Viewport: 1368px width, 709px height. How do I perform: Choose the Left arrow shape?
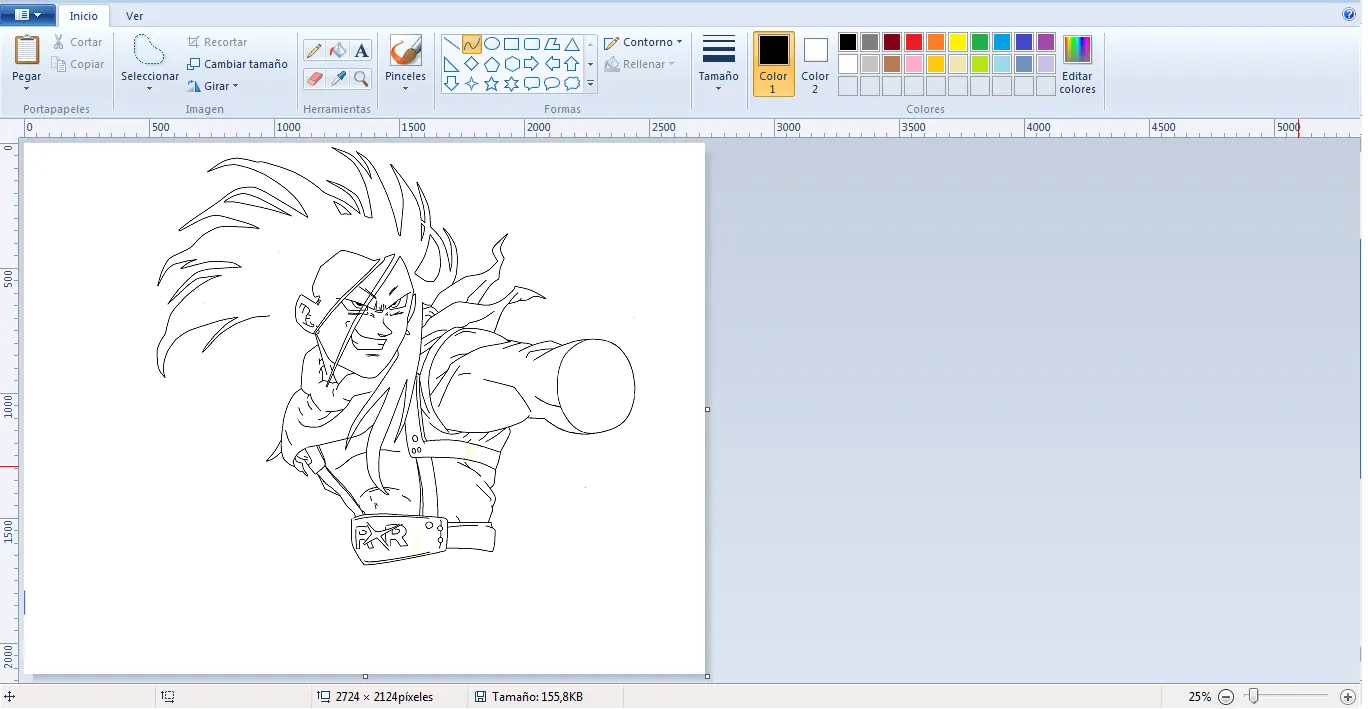(552, 64)
